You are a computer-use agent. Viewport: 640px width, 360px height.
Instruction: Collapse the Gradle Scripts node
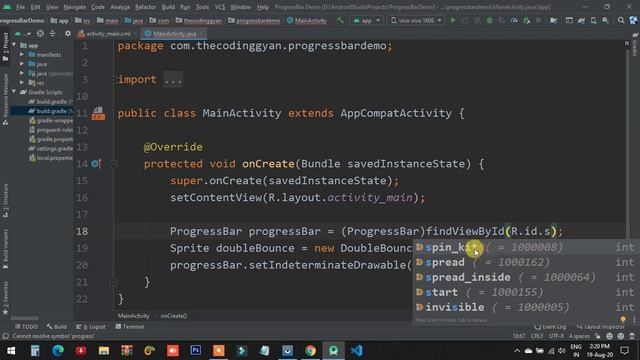[x=15, y=92]
